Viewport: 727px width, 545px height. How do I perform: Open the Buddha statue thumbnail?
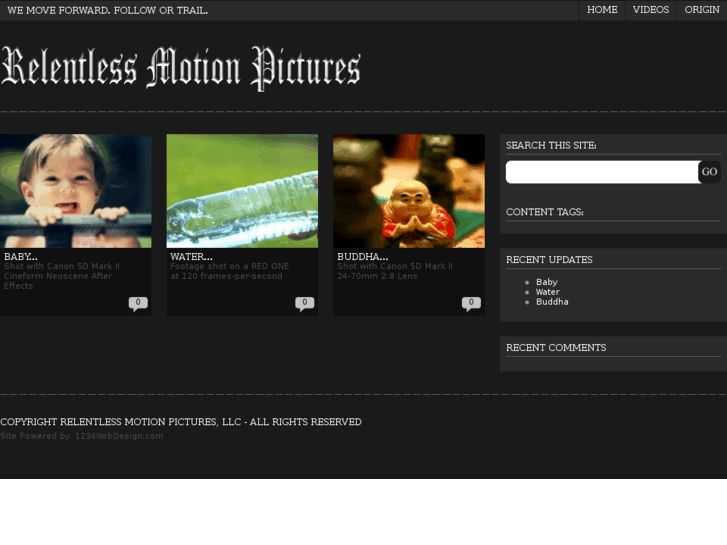[x=408, y=191]
